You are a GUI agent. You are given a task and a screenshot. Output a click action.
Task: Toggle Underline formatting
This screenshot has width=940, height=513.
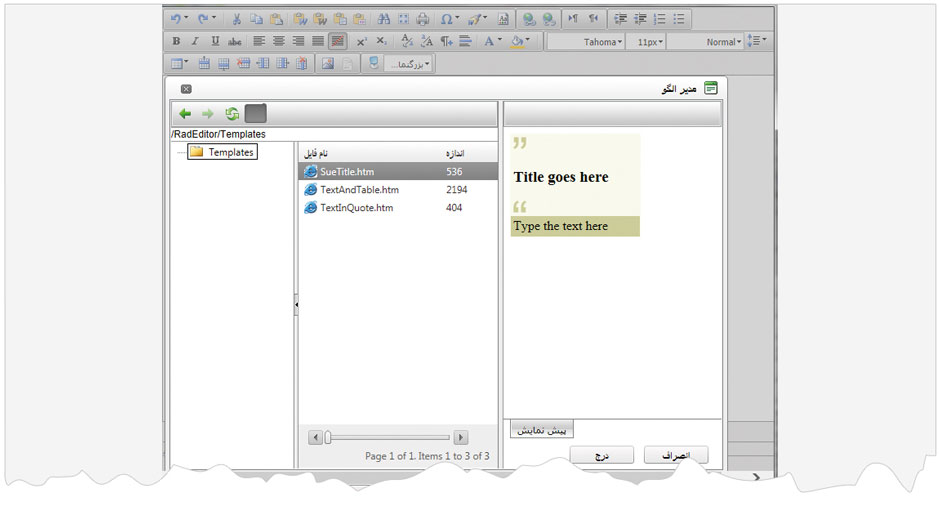[215, 41]
